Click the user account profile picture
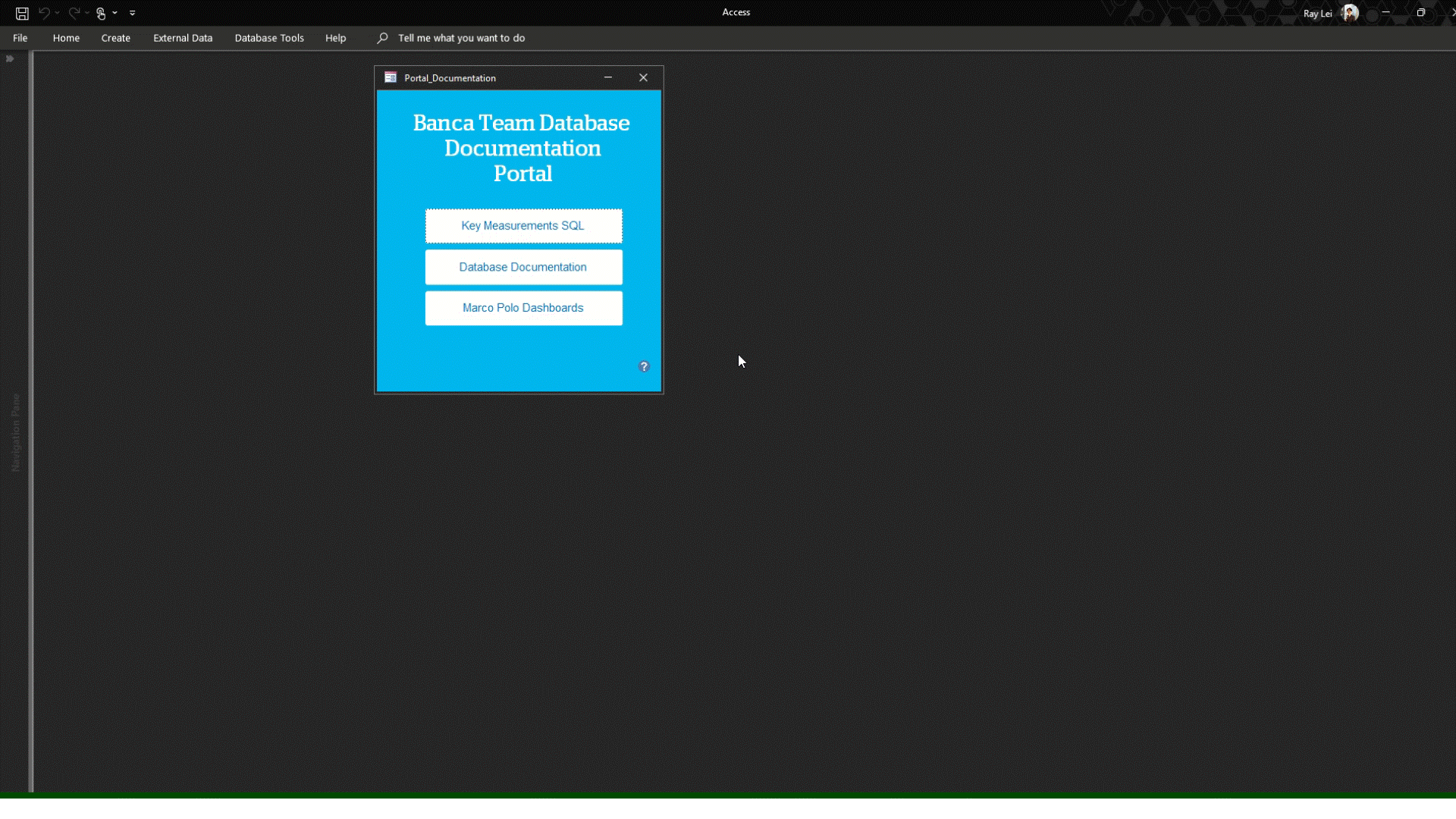This screenshot has height=819, width=1456. pyautogui.click(x=1350, y=13)
